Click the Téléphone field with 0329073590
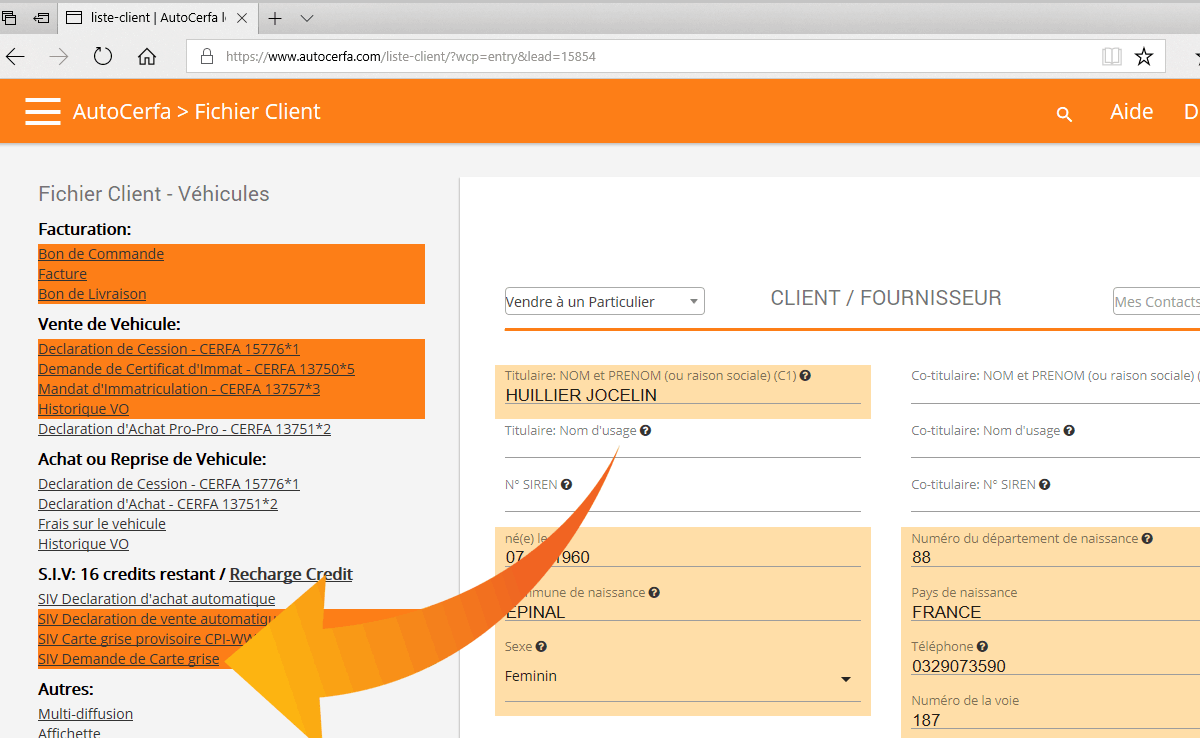 click(x=1050, y=666)
